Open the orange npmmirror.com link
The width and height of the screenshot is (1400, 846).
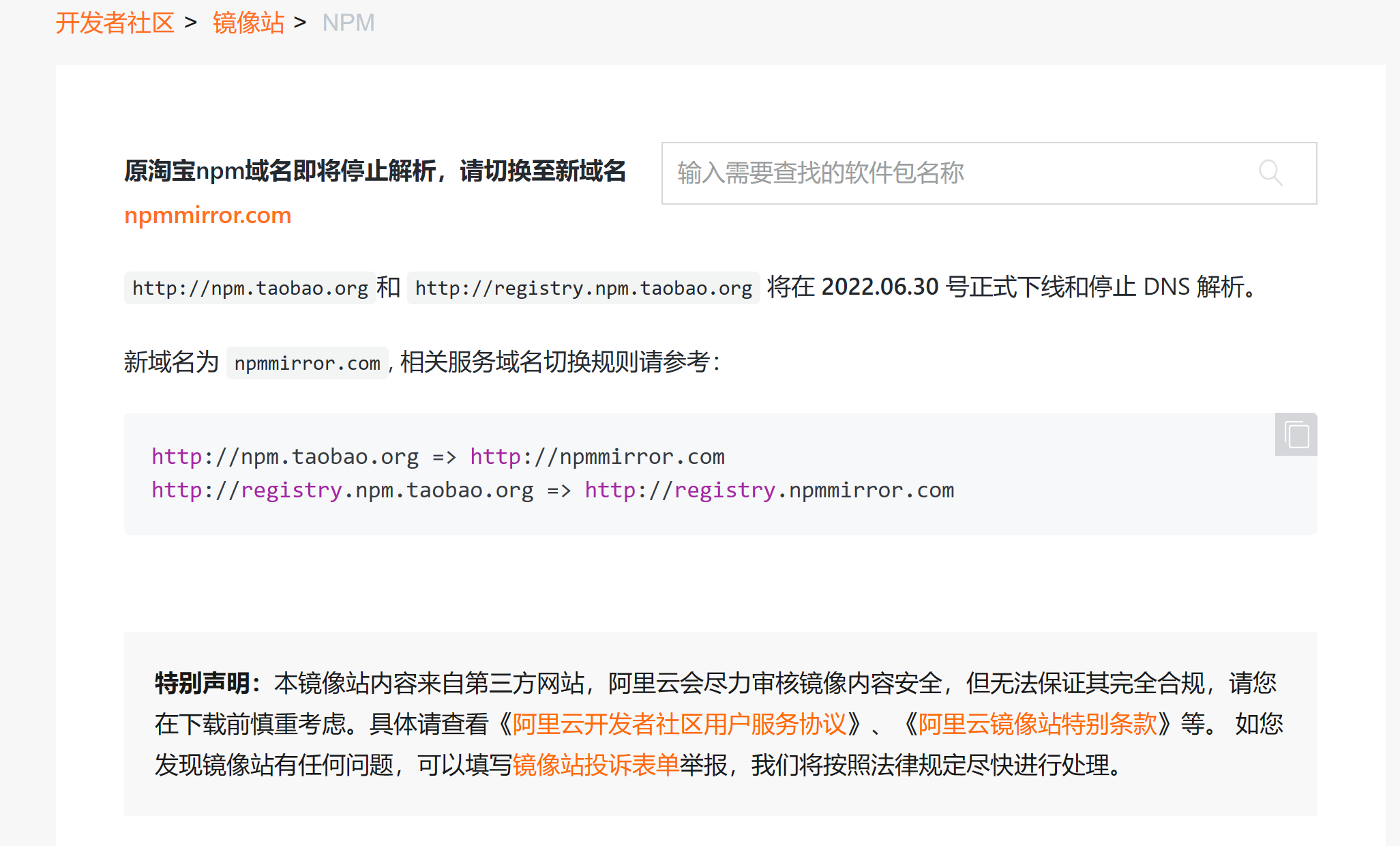(208, 215)
